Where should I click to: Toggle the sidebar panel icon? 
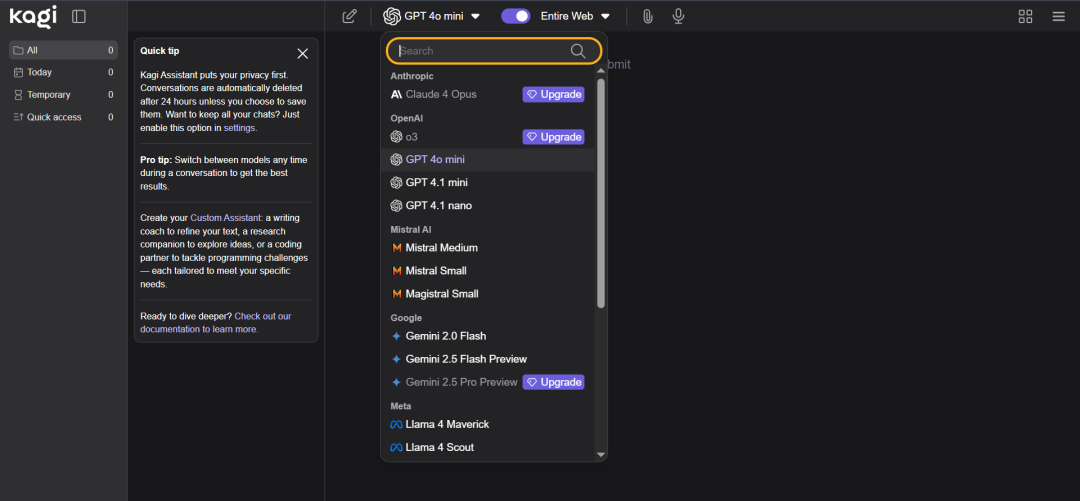pos(79,16)
